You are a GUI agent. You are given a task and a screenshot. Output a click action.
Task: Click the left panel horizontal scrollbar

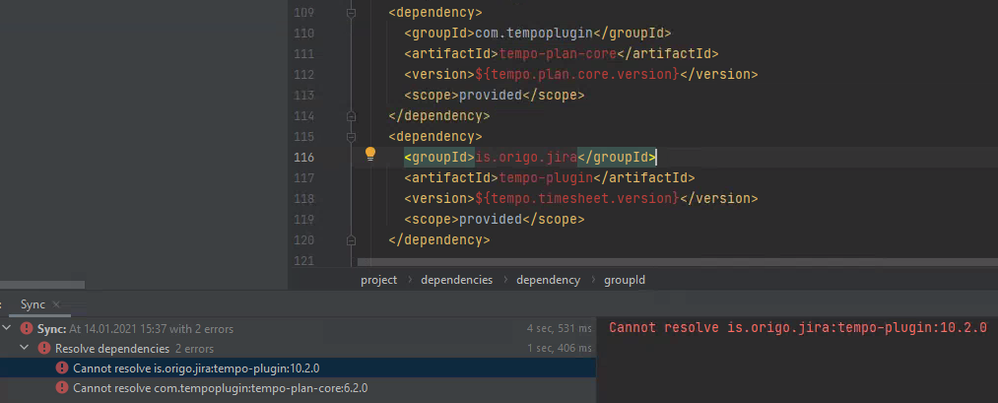pyautogui.click(x=42, y=285)
